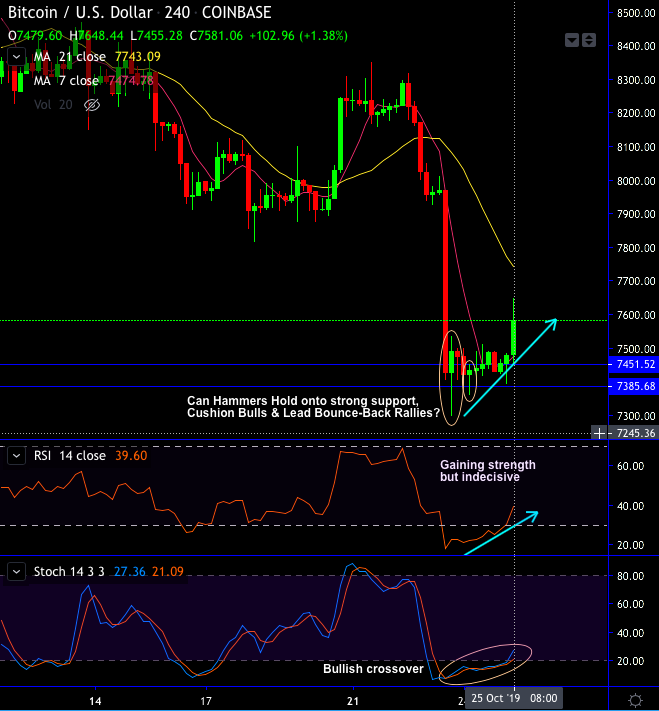Image resolution: width=659 pixels, height=711 pixels.
Task: Select the 7385.68 price label
Action: [633, 386]
